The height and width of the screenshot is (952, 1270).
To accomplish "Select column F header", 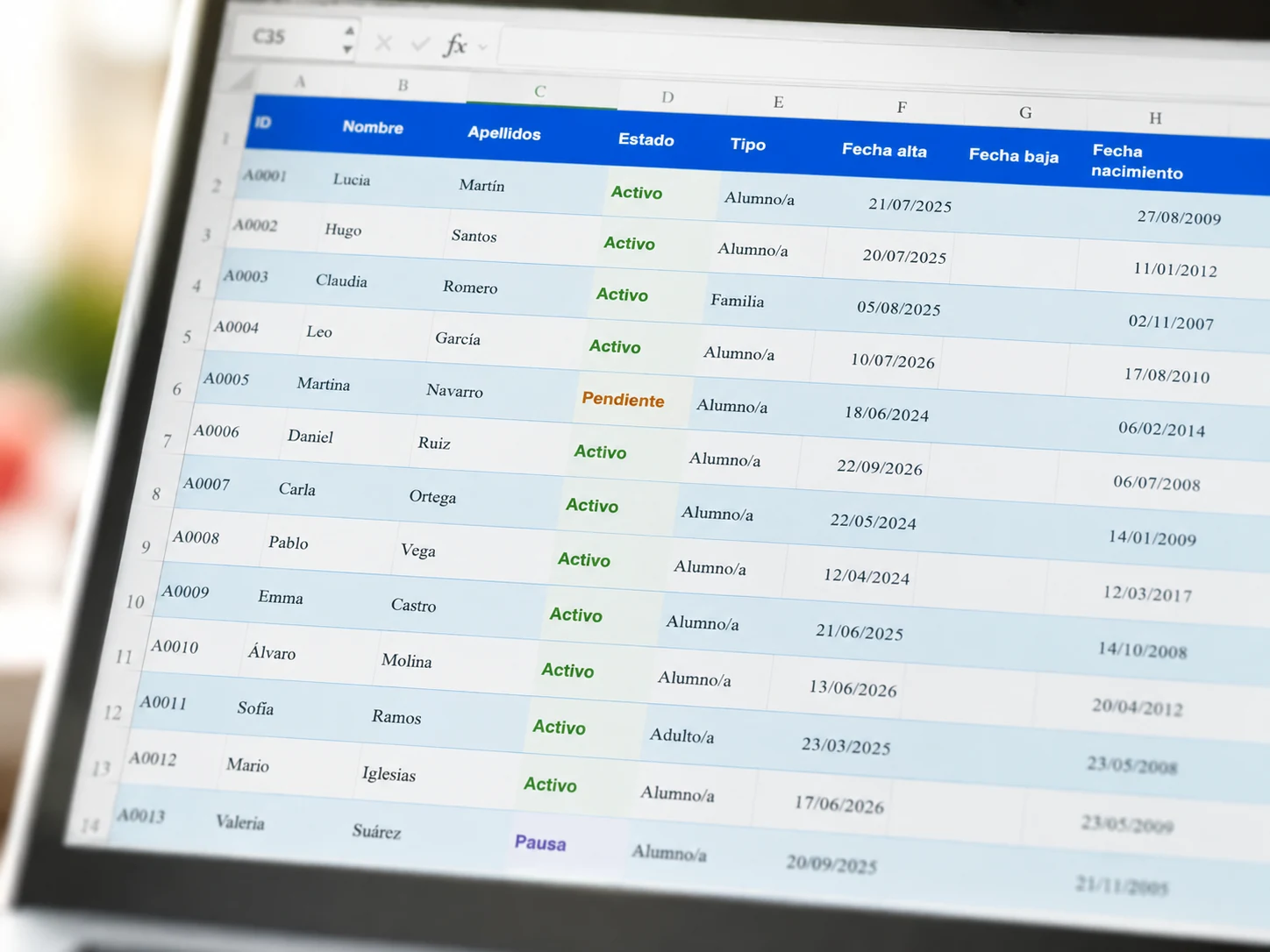I will (902, 107).
